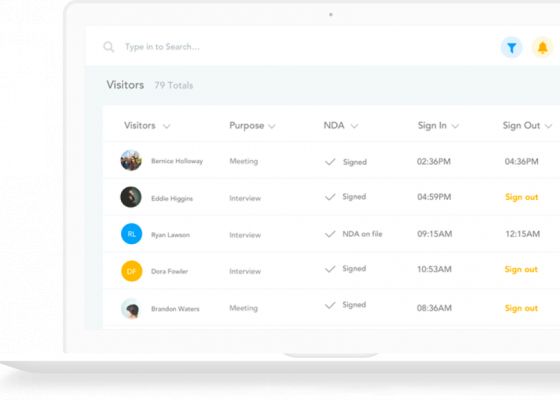This screenshot has width=560, height=400.
Task: Open Eddie Higgins' profile picture
Action: [131, 197]
